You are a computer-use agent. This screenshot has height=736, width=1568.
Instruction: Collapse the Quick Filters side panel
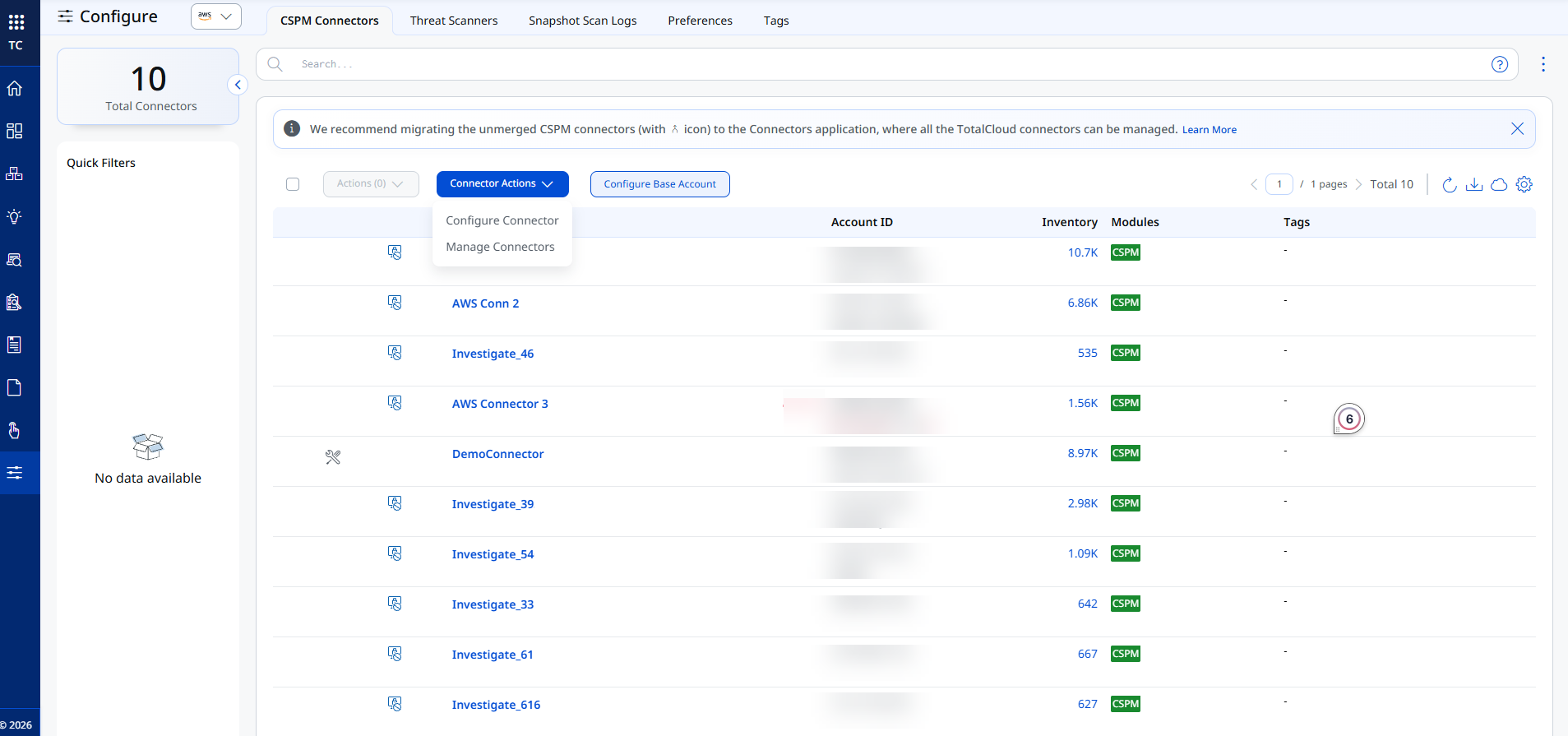238,85
